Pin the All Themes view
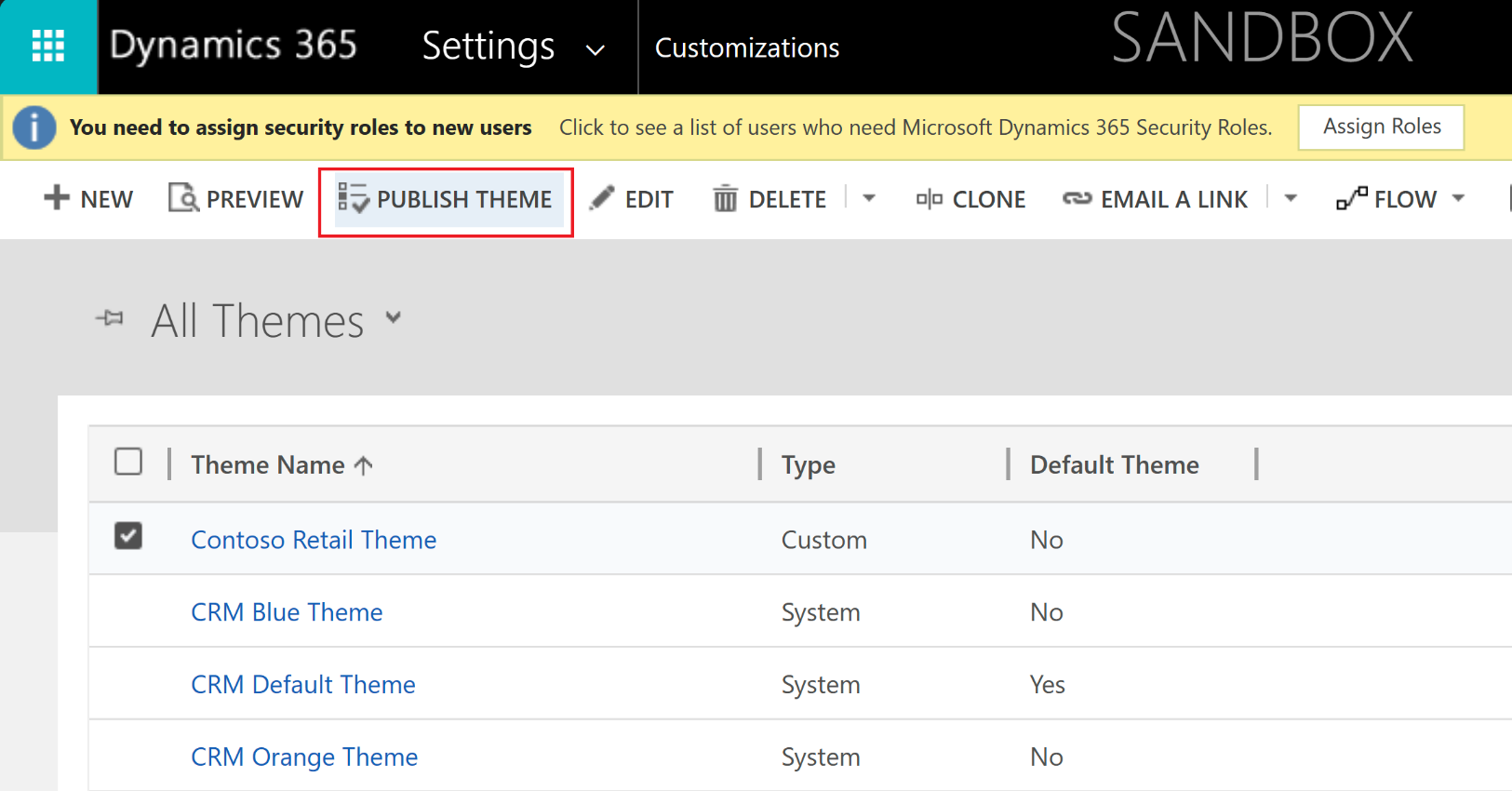Screen dimensions: 1512x791 (x=110, y=319)
